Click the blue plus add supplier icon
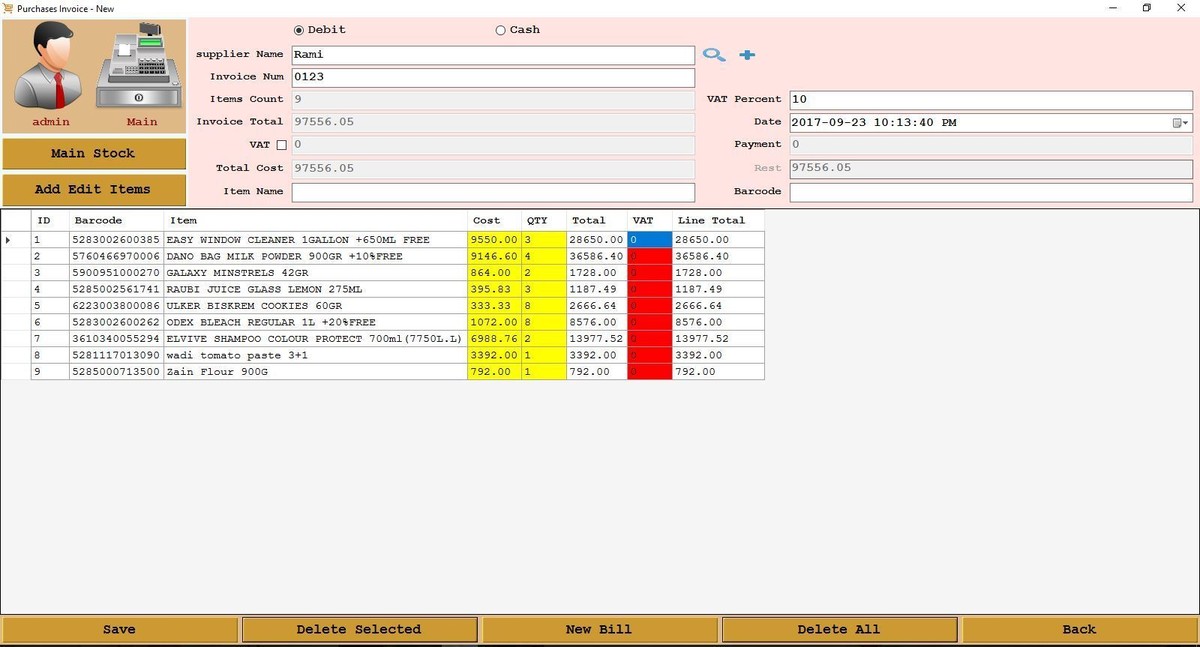Screen dimensions: 1200x647 coord(747,55)
